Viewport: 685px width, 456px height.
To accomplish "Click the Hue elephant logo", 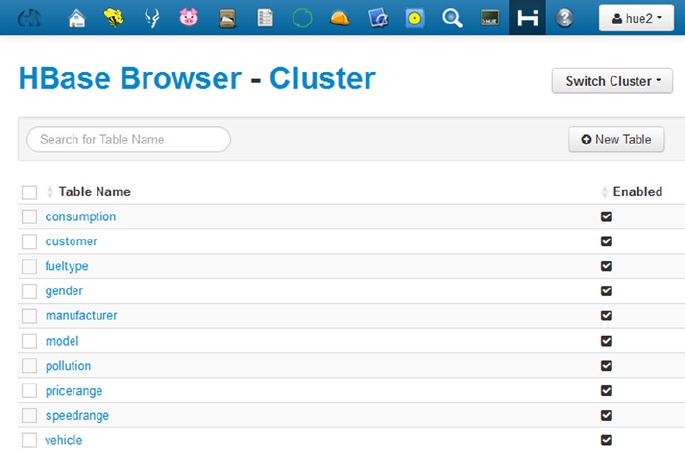I will [29, 18].
